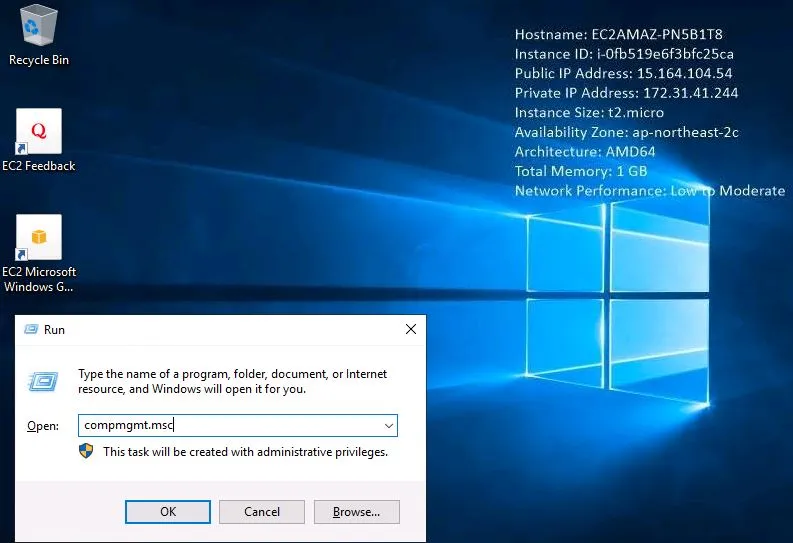The height and width of the screenshot is (543, 793).
Task: Open the Browse... file picker
Action: point(356,512)
